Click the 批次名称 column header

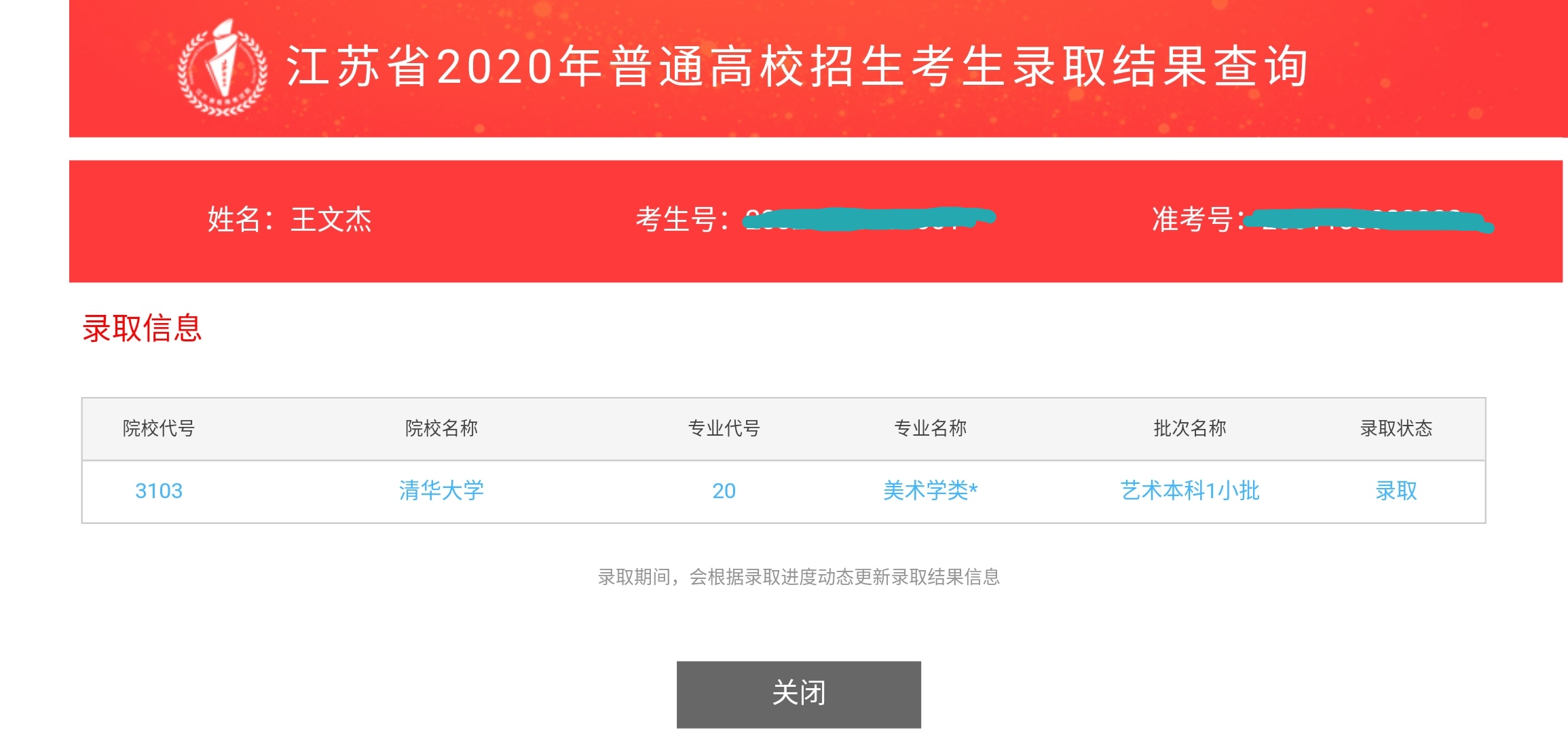[x=1190, y=428]
